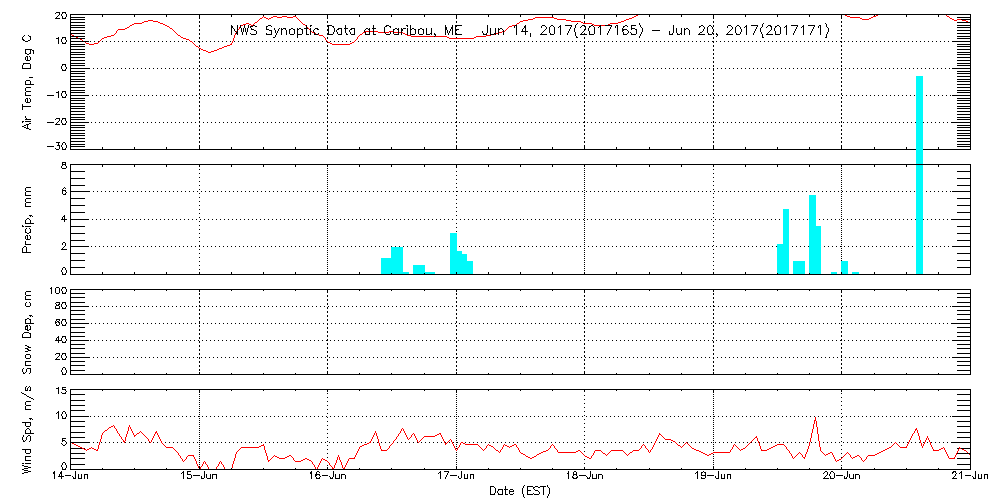Viewport: 1000px width, 500px height.
Task: Click the wind speed peak near 10 m/s
Action: tap(815, 418)
